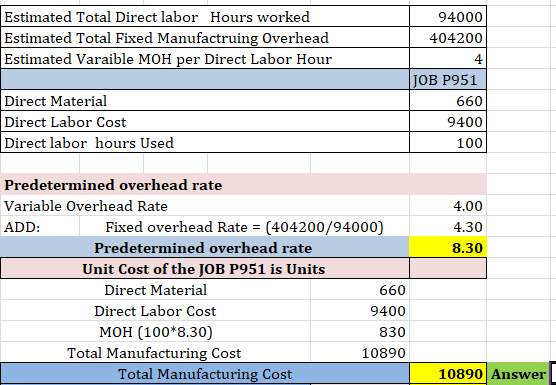The width and height of the screenshot is (556, 385).
Task: Click the Direct Material label in the top table
Action: point(205,101)
